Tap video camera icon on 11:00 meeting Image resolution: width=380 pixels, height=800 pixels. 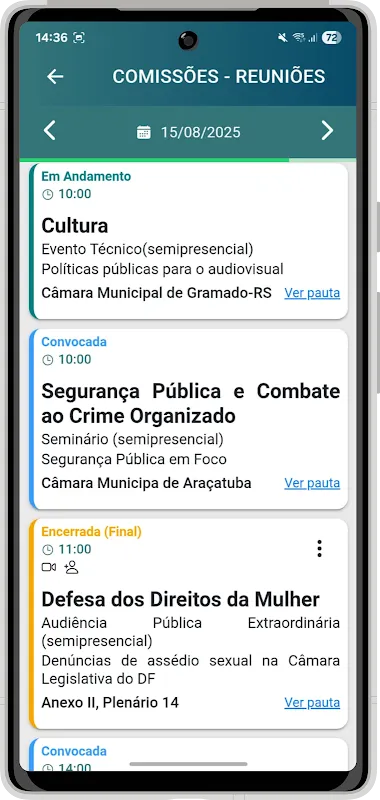tap(49, 567)
